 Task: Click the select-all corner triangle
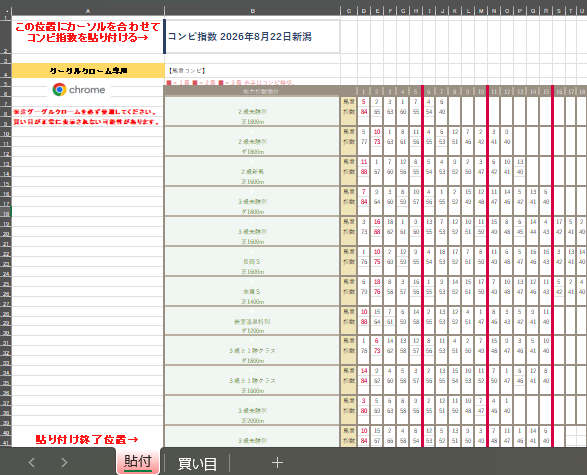(6, 11)
